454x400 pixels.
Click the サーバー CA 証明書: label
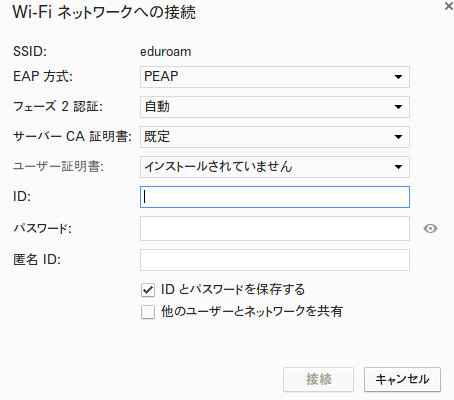coord(72,136)
